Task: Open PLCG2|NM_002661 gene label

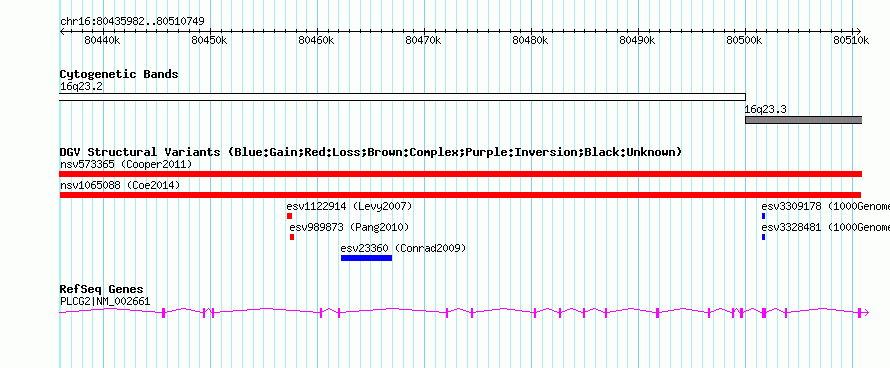Action: 105,302
